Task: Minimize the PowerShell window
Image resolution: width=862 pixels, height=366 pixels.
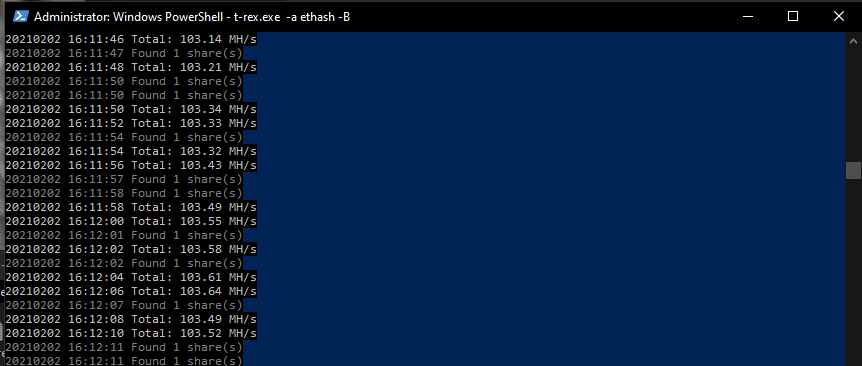Action: 747,16
